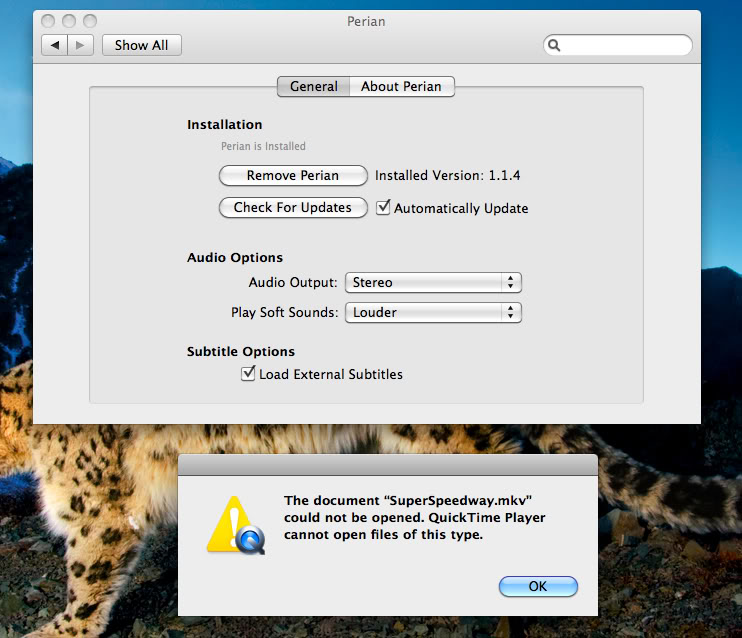Screen dimensions: 742x638
Task: Click the Show All button
Action: tap(141, 45)
